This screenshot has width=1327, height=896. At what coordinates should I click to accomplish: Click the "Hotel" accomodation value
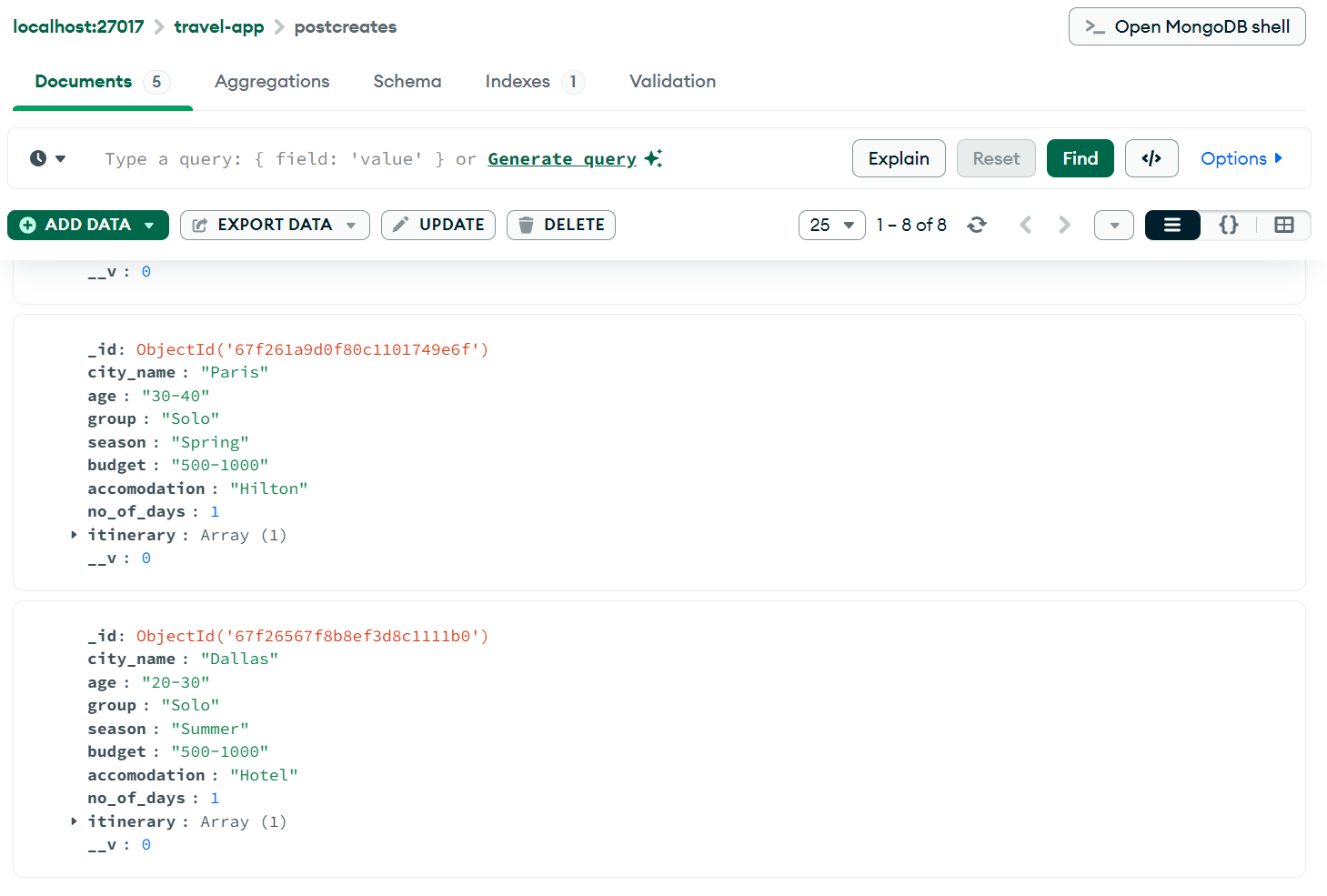[264, 775]
